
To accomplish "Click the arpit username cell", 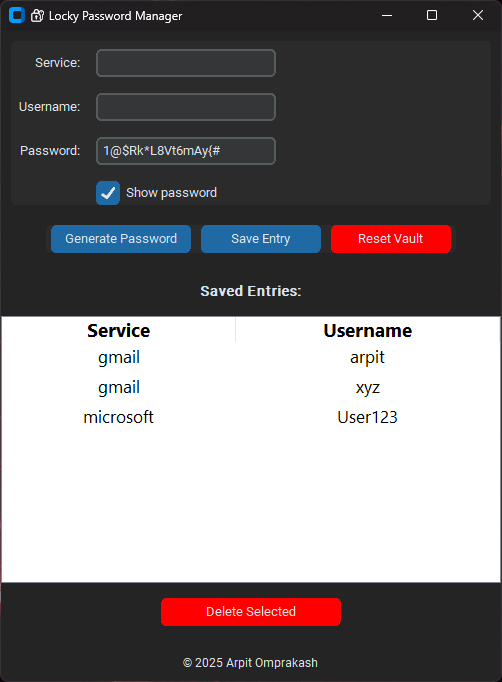I will tap(368, 358).
